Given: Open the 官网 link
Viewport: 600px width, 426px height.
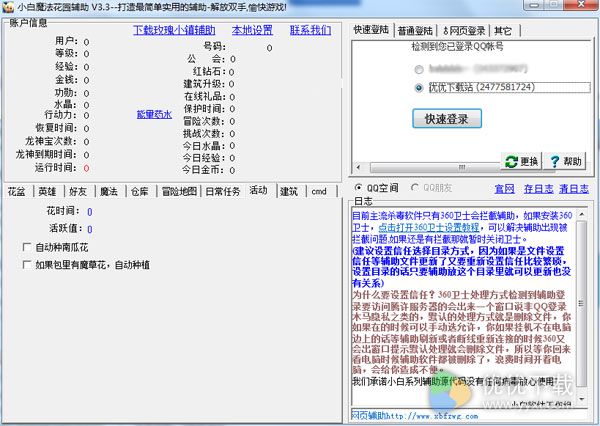Looking at the screenshot, I should (x=504, y=189).
